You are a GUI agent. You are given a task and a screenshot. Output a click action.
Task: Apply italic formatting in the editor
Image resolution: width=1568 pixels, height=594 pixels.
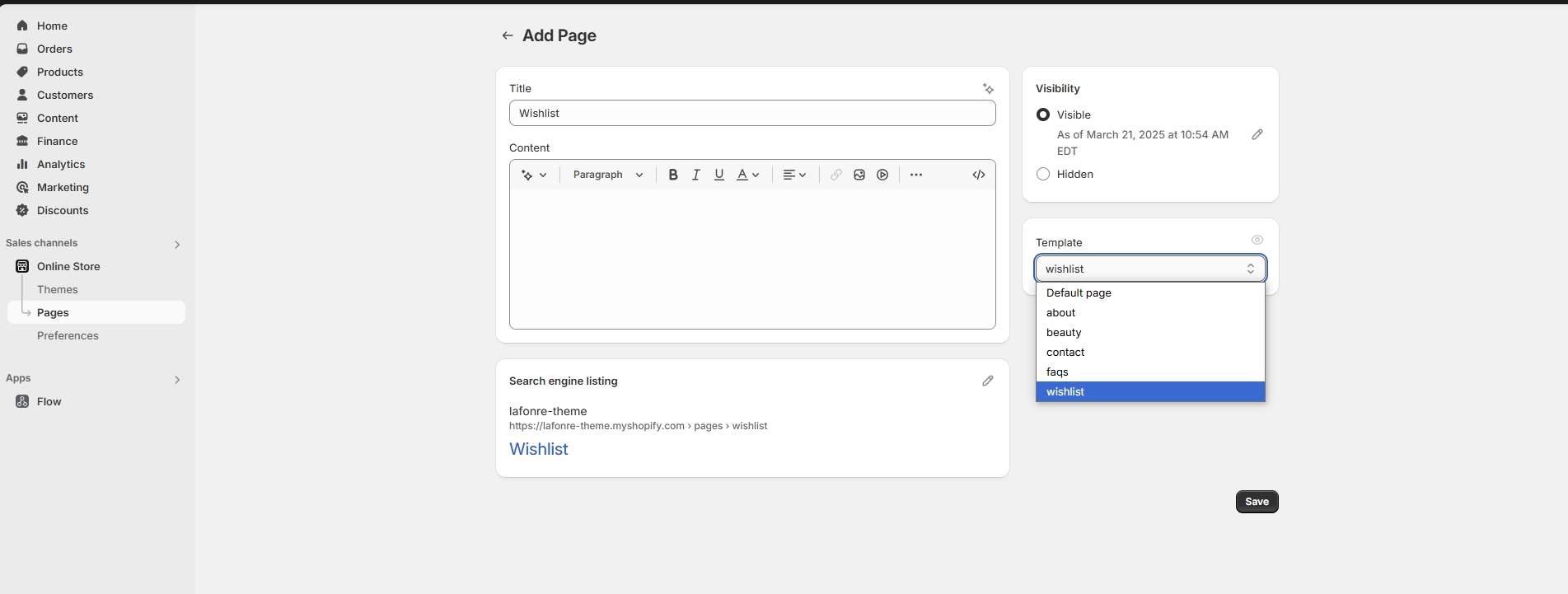click(x=695, y=175)
